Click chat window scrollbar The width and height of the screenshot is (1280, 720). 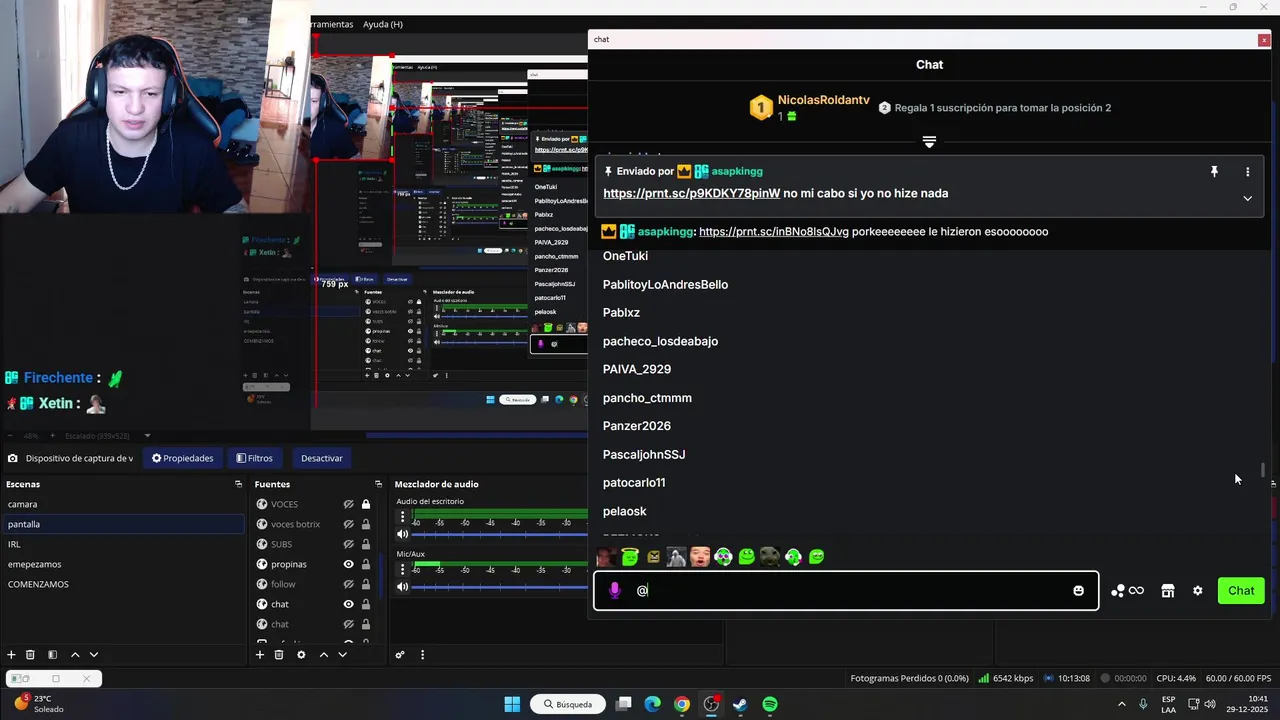click(1263, 470)
